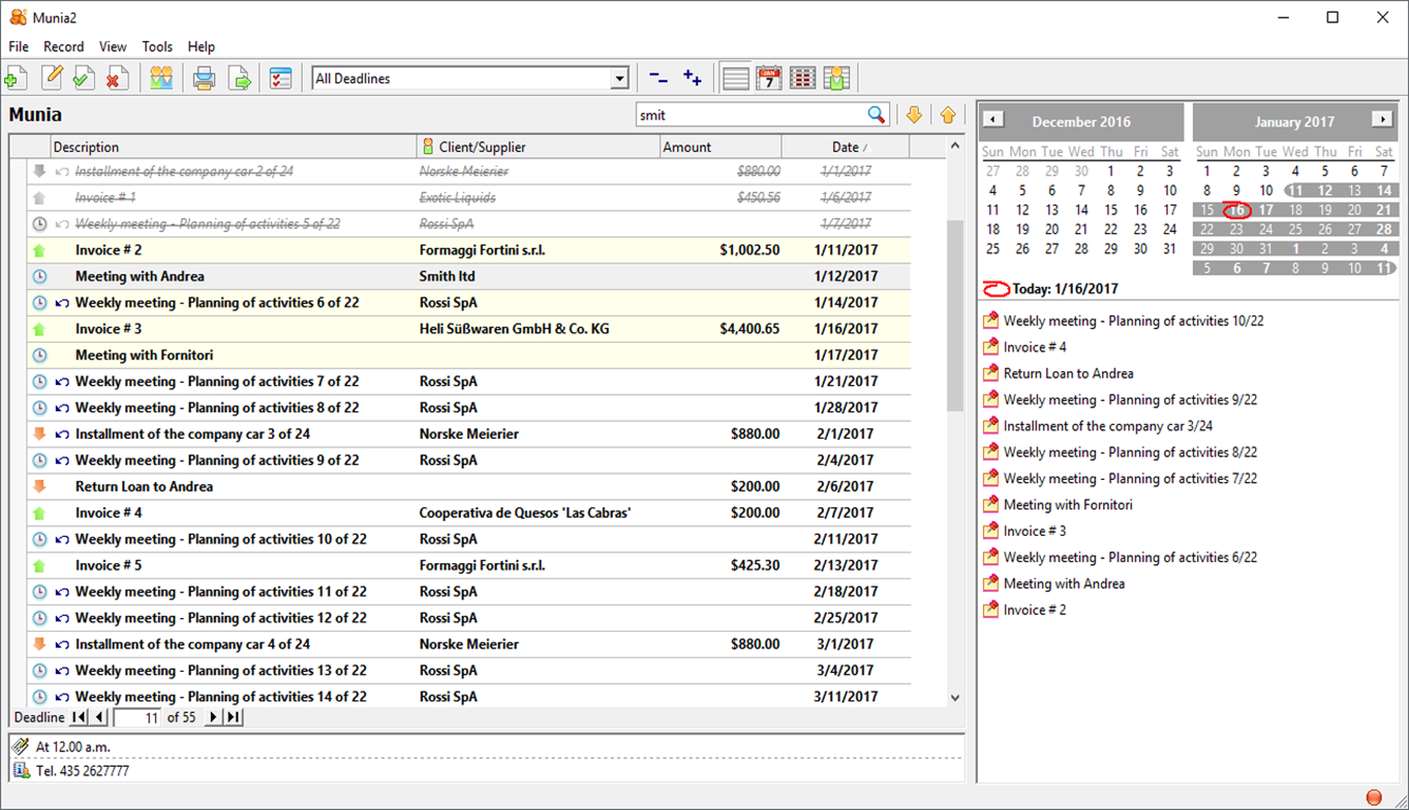The image size is (1409, 810).
Task: Click 'Installment of the company car 3/24' in sidebar
Action: pos(1108,426)
